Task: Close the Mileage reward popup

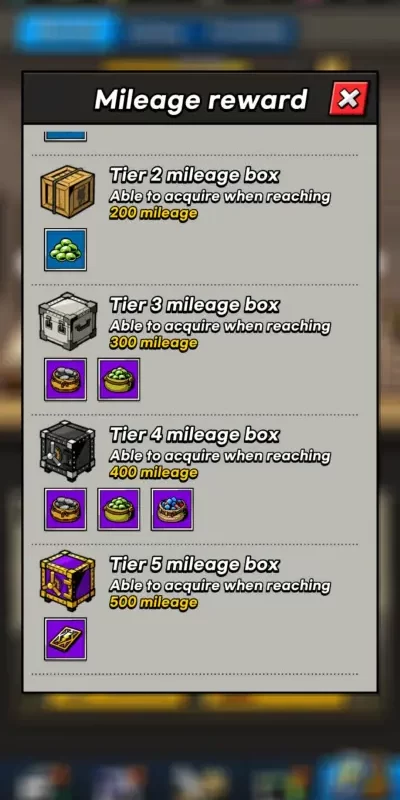Action: click(348, 98)
